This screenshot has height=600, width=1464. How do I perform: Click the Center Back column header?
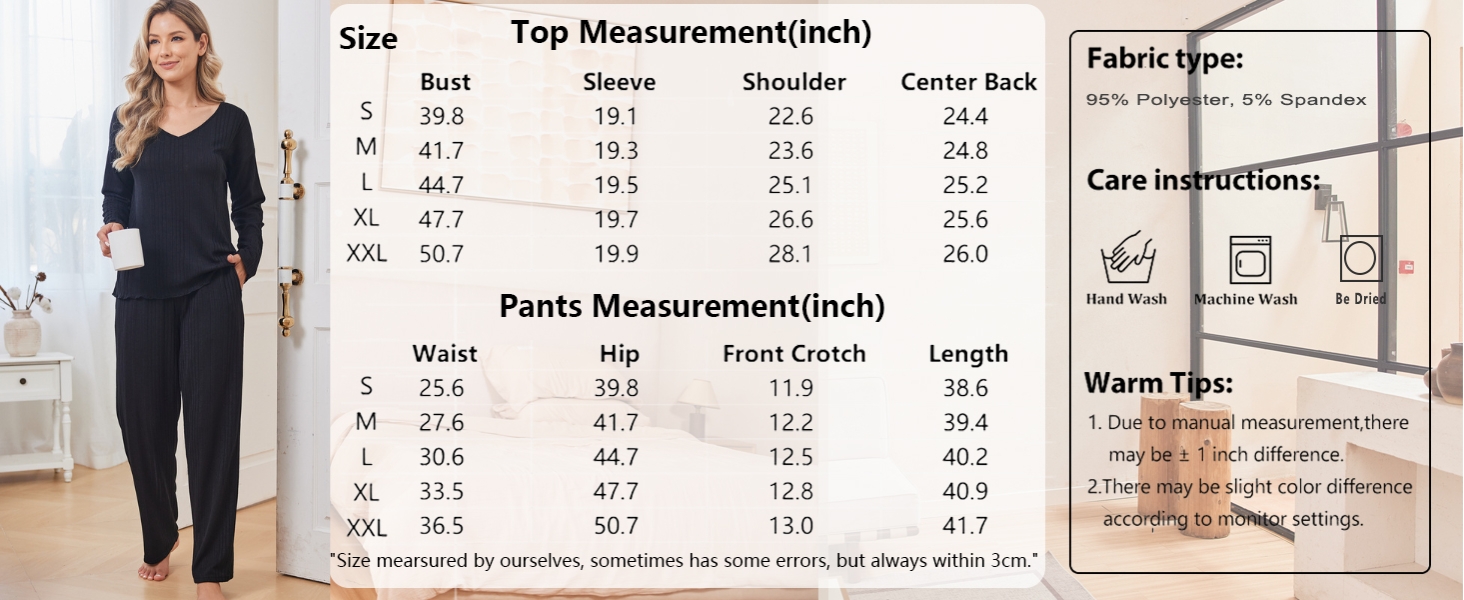click(968, 82)
